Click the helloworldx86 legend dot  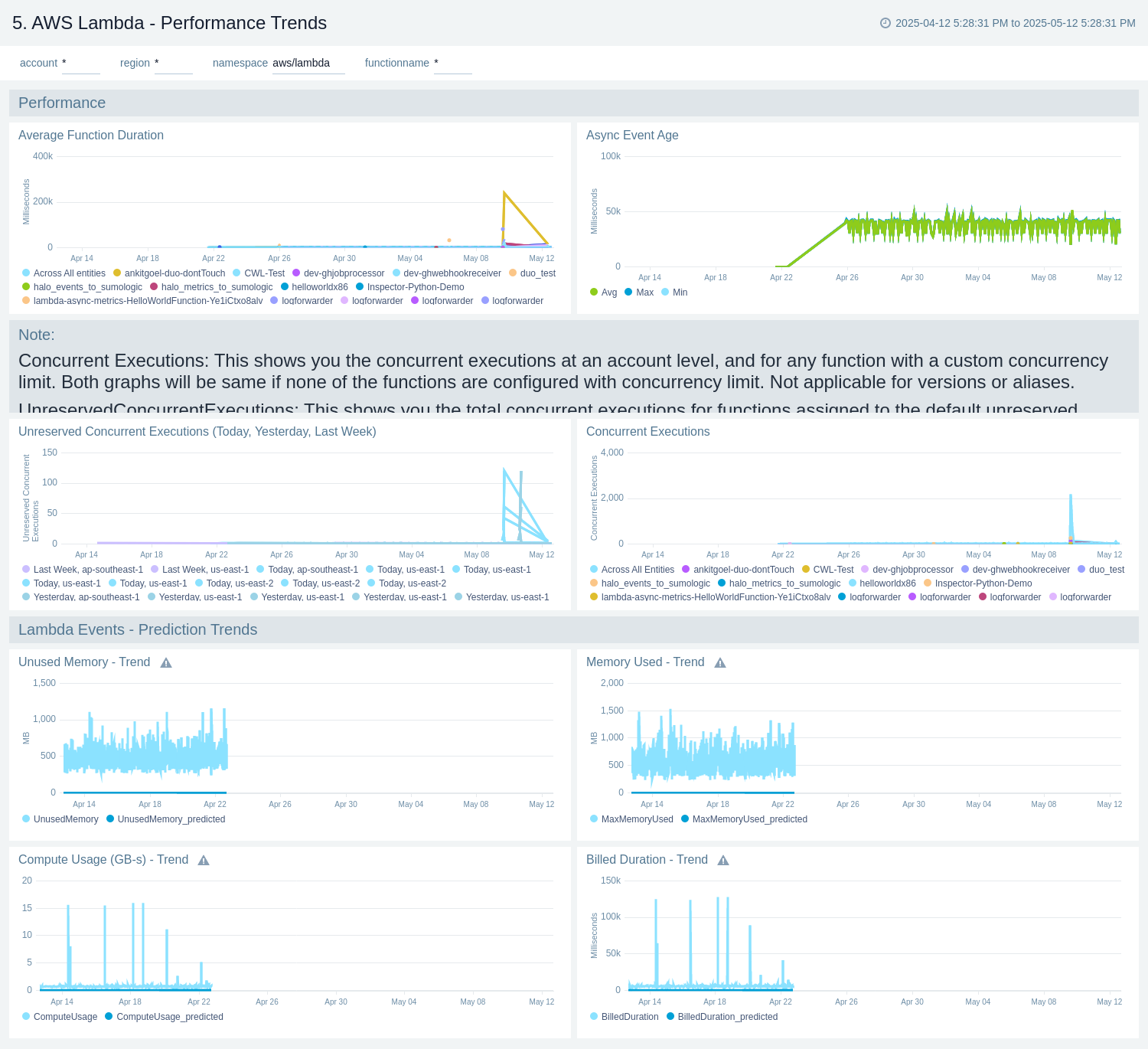coord(283,287)
